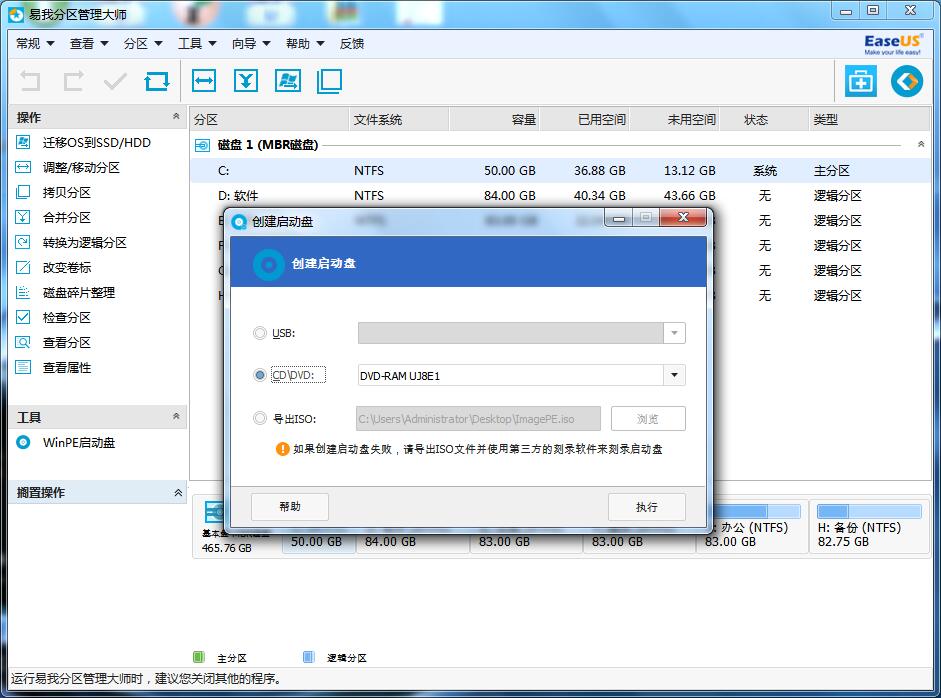
Task: Collapse the 工具 panel section
Action: point(176,416)
